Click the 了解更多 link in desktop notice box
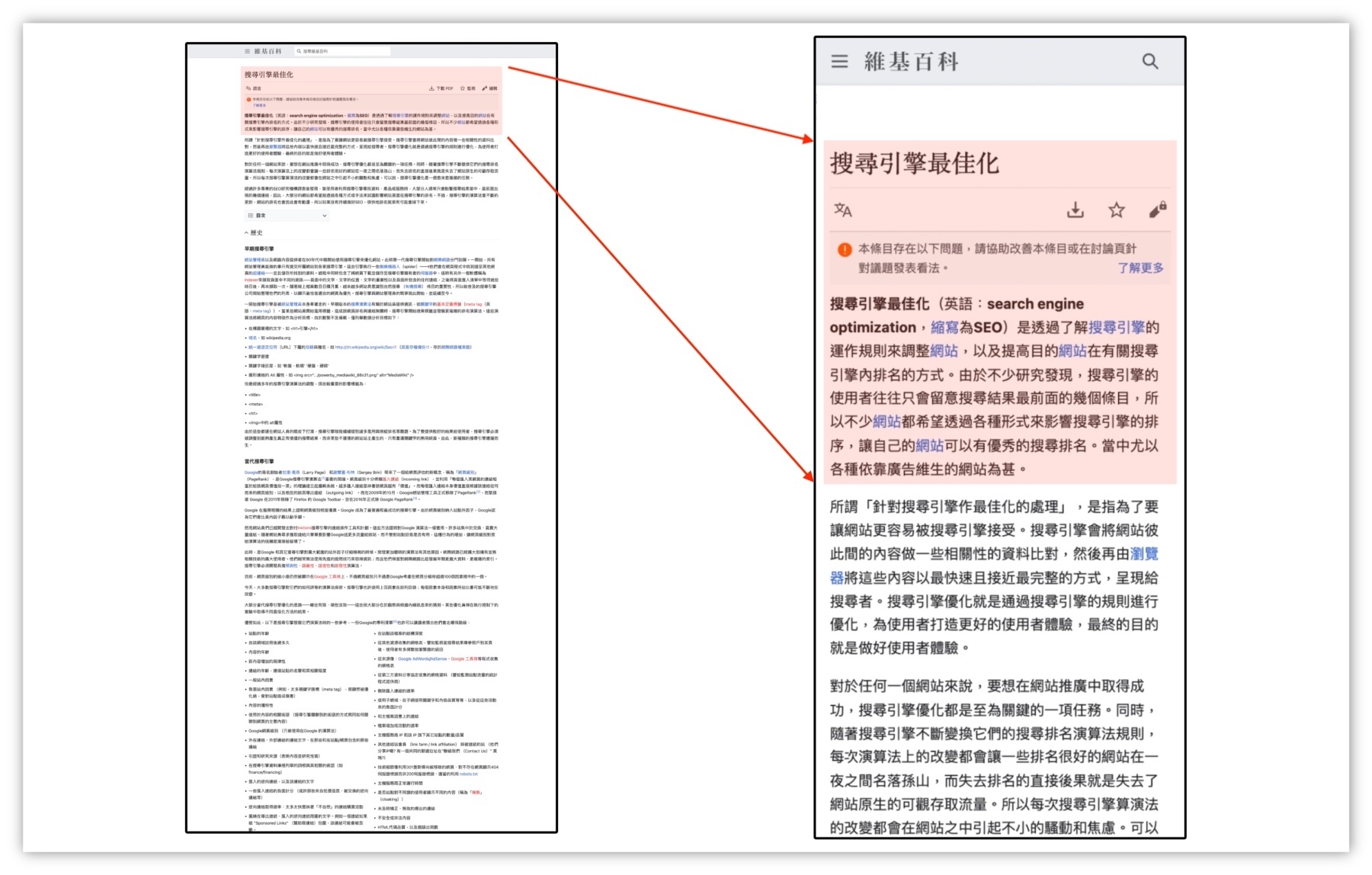Viewport: 1372px width, 875px height. pyautogui.click(x=259, y=104)
